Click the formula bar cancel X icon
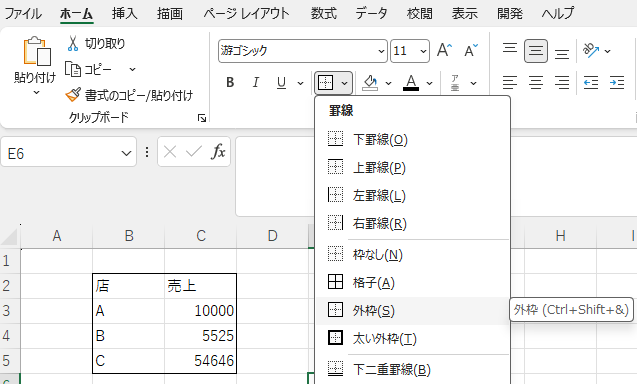Image resolution: width=637 pixels, height=384 pixels. [x=170, y=152]
